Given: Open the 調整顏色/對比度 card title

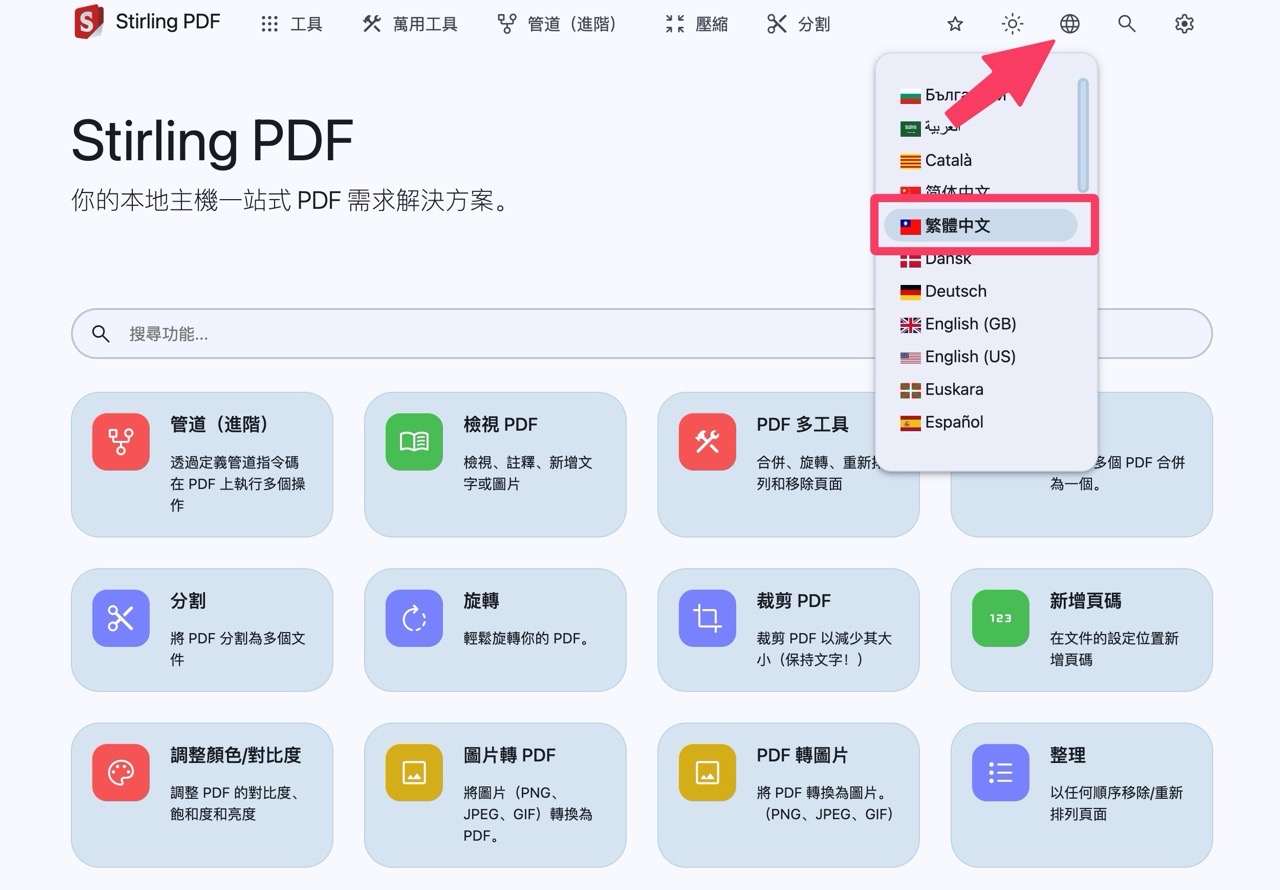Looking at the screenshot, I should pos(236,756).
